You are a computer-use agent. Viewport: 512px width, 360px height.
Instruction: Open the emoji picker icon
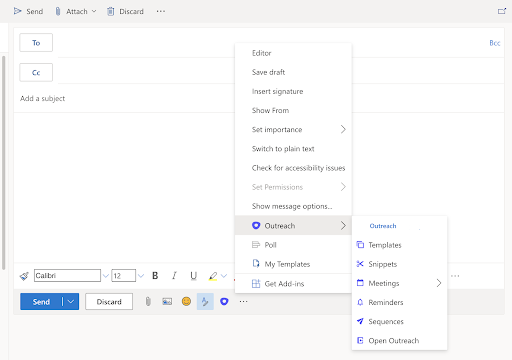point(186,301)
